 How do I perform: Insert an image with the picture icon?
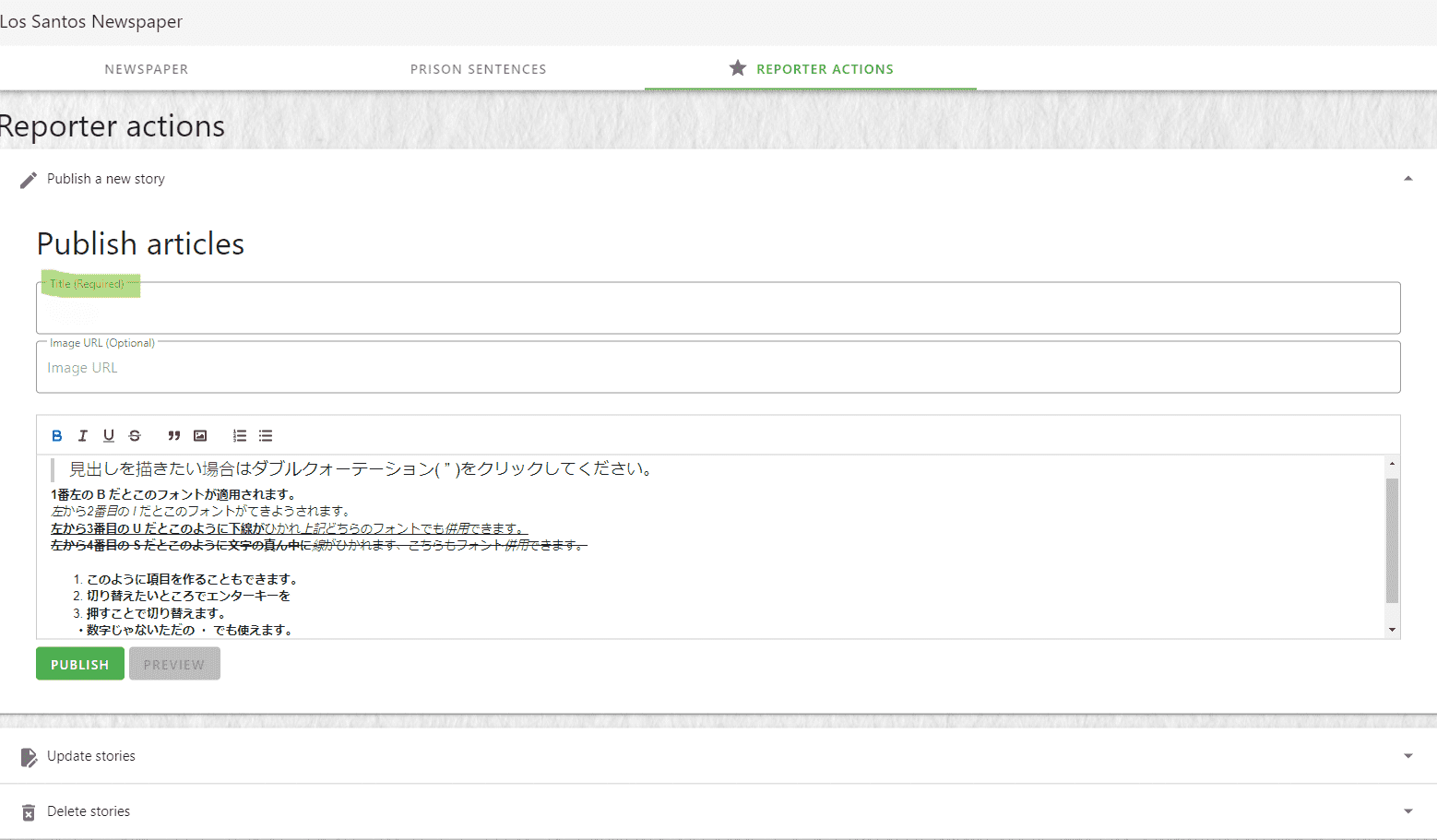pos(200,435)
